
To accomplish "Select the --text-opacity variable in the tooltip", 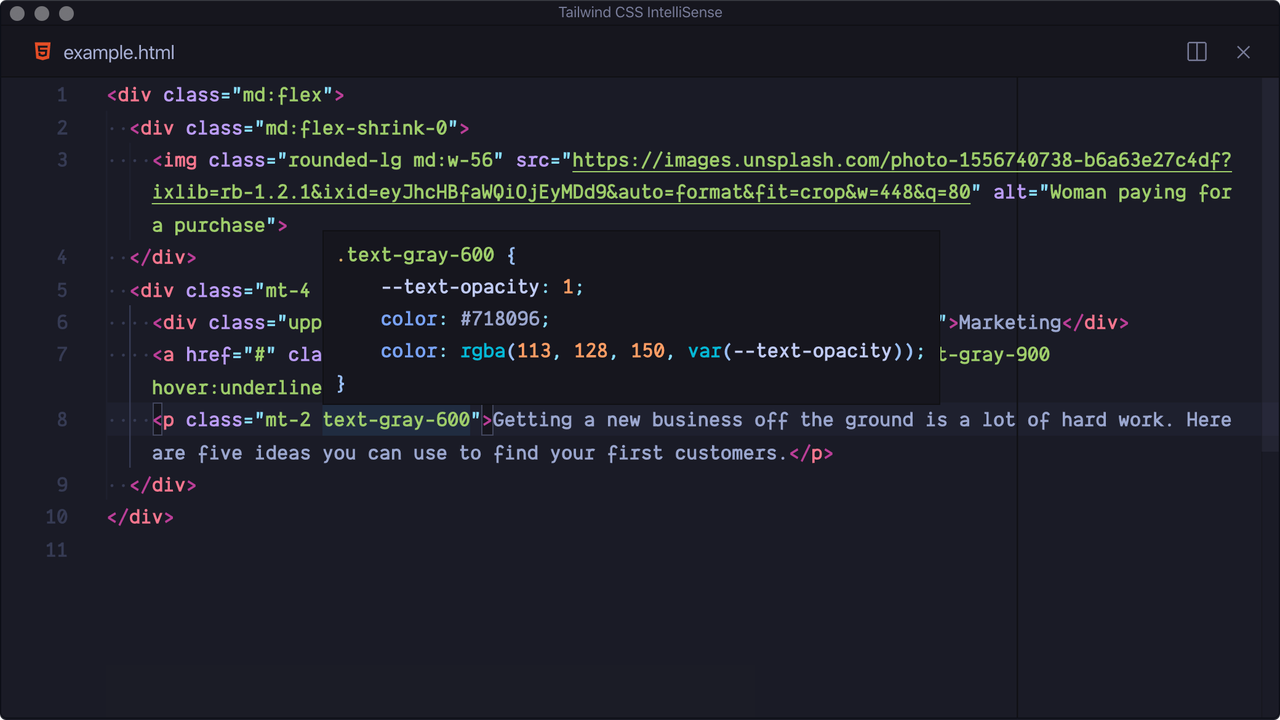I will point(462,287).
